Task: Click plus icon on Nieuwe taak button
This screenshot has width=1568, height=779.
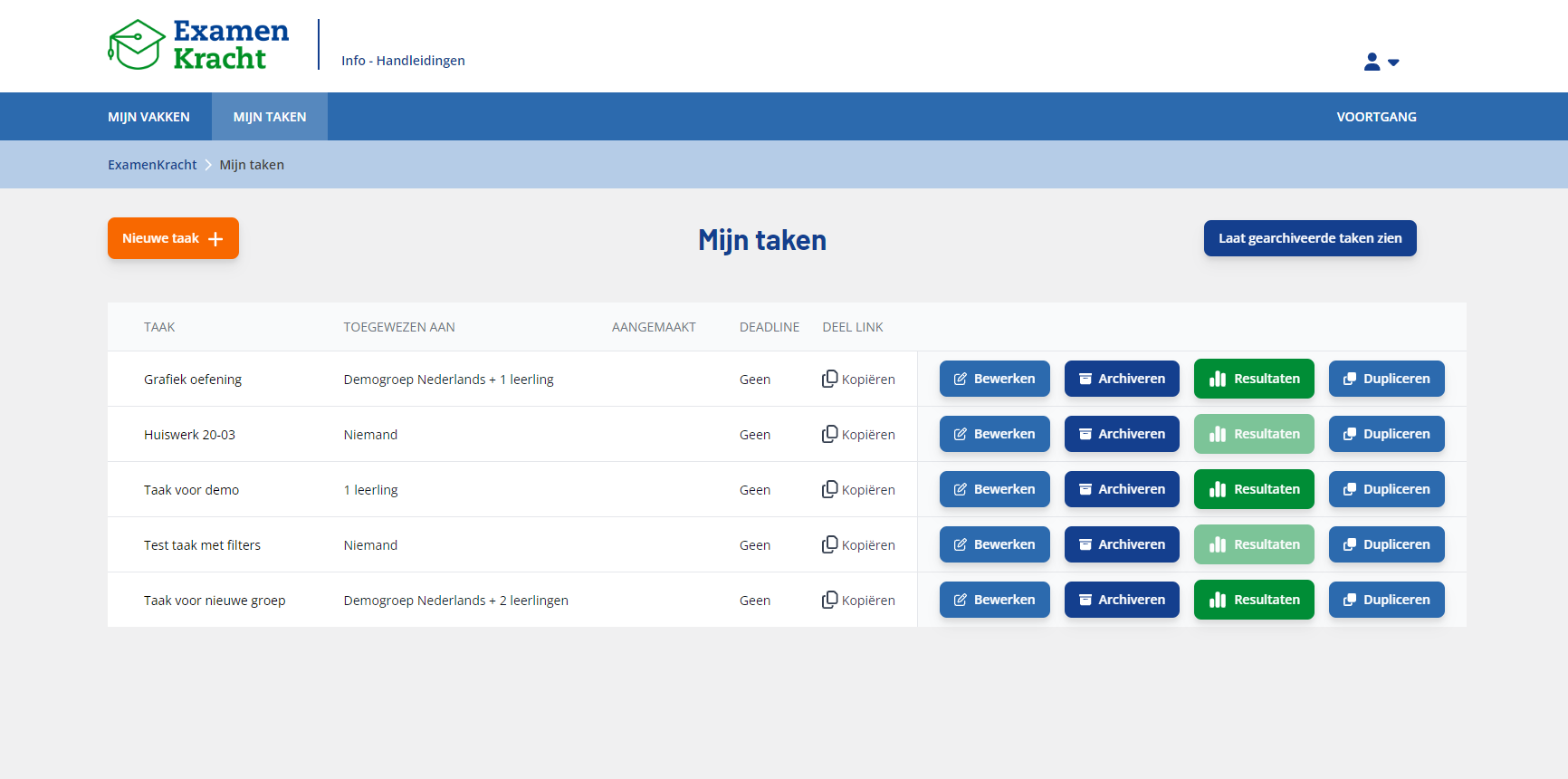Action: tap(215, 239)
